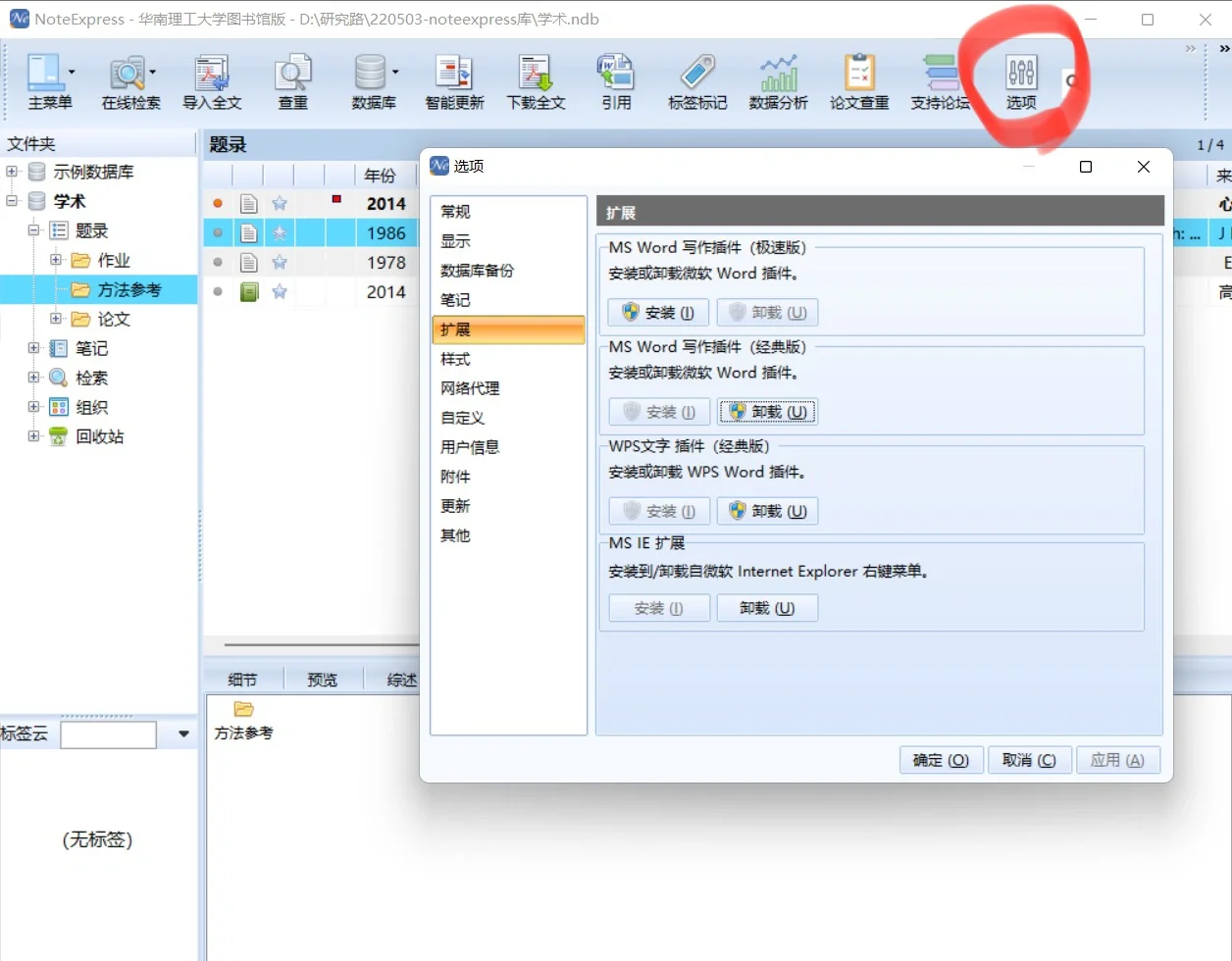Click the 方法参考 folder icon in details pane
1232x961 pixels.
(x=244, y=709)
